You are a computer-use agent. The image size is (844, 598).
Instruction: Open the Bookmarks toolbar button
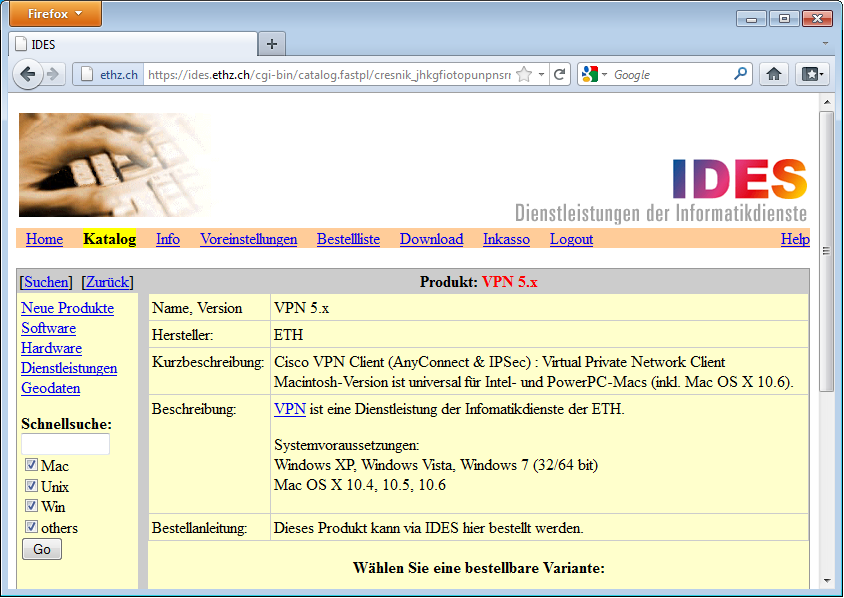(812, 74)
